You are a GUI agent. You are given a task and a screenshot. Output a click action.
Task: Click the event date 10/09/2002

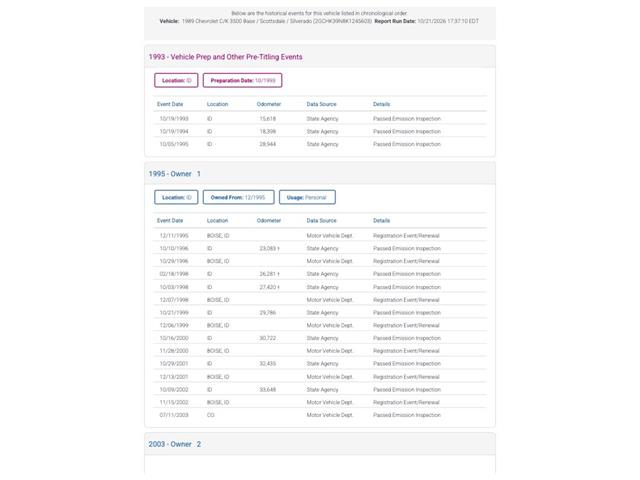174,389
